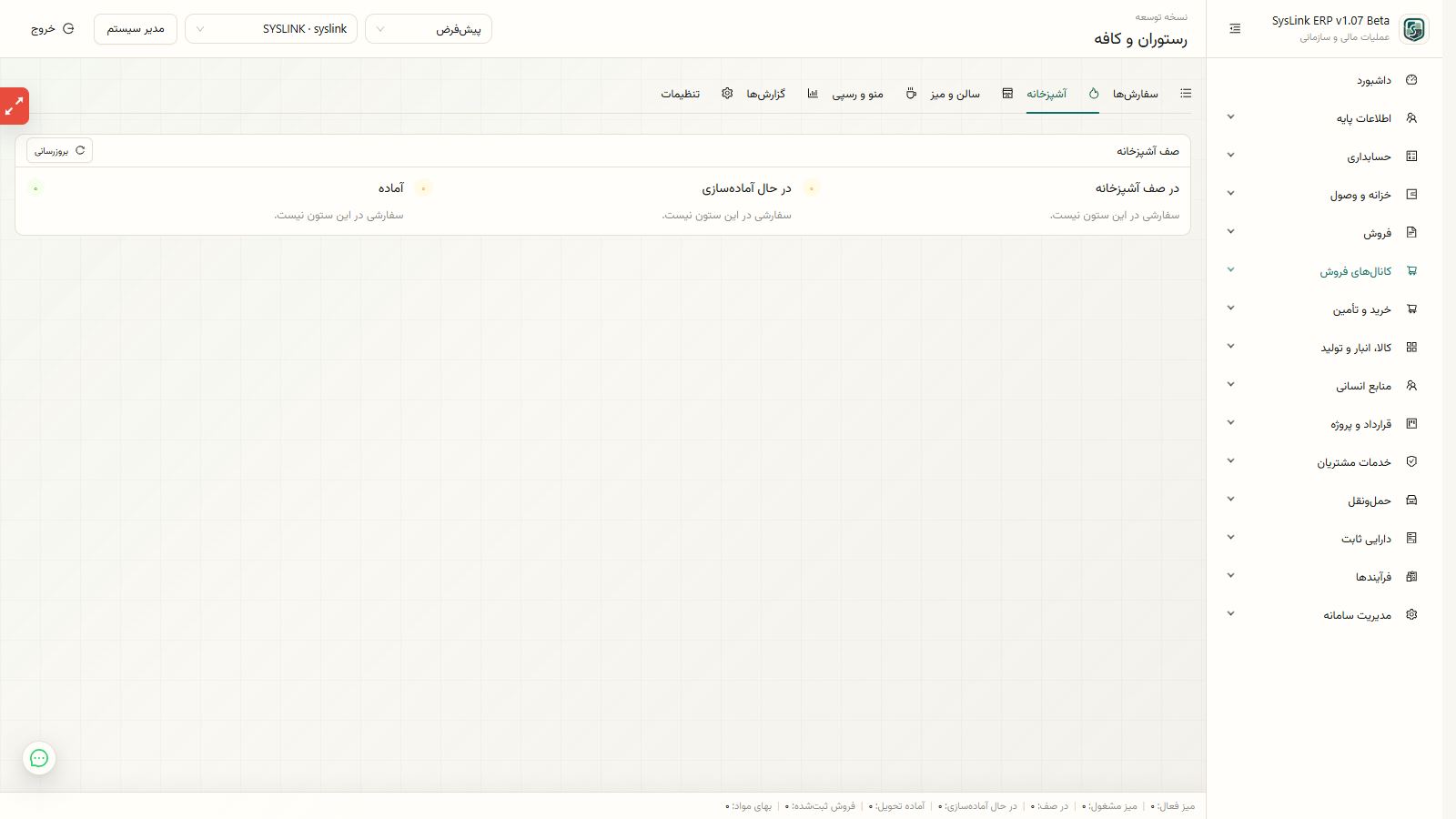Expand the خدمات مشتریان chevron
Image resolution: width=1456 pixels, height=819 pixels.
click(1230, 461)
